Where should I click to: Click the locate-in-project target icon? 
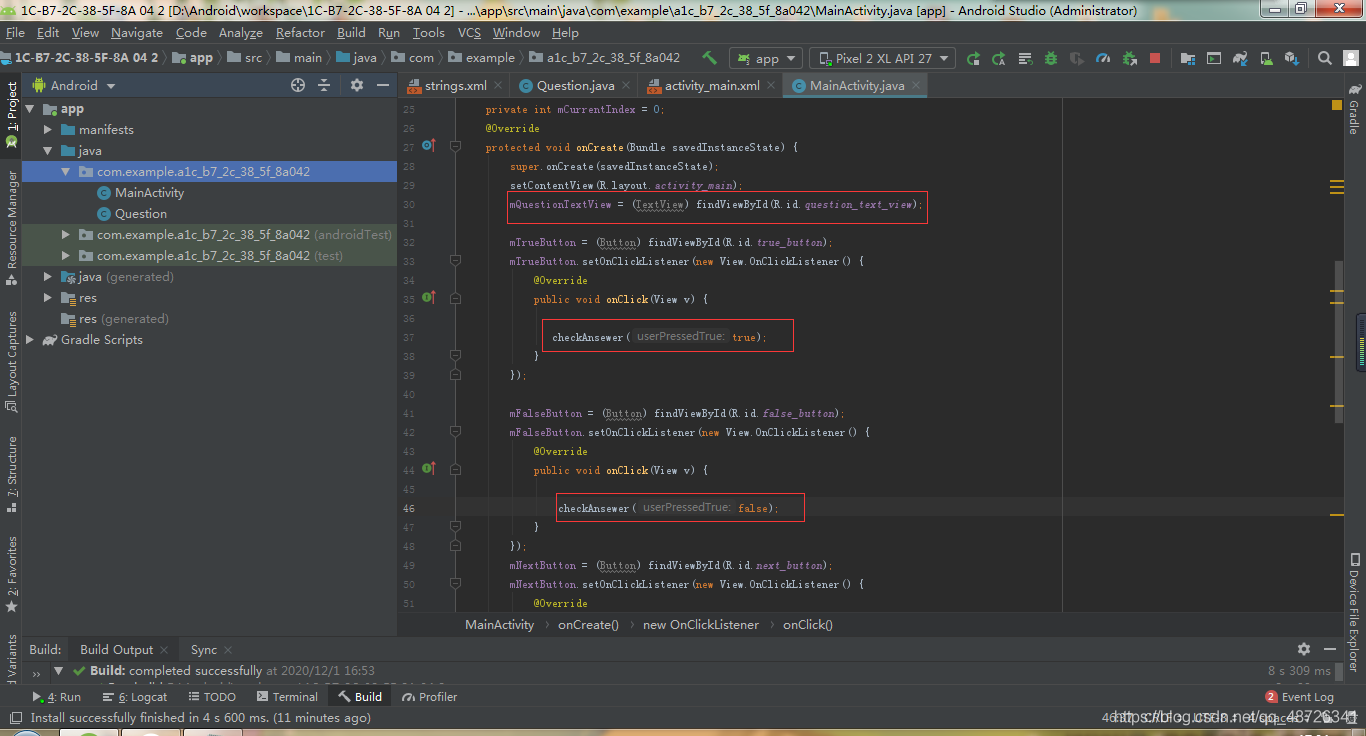298,85
